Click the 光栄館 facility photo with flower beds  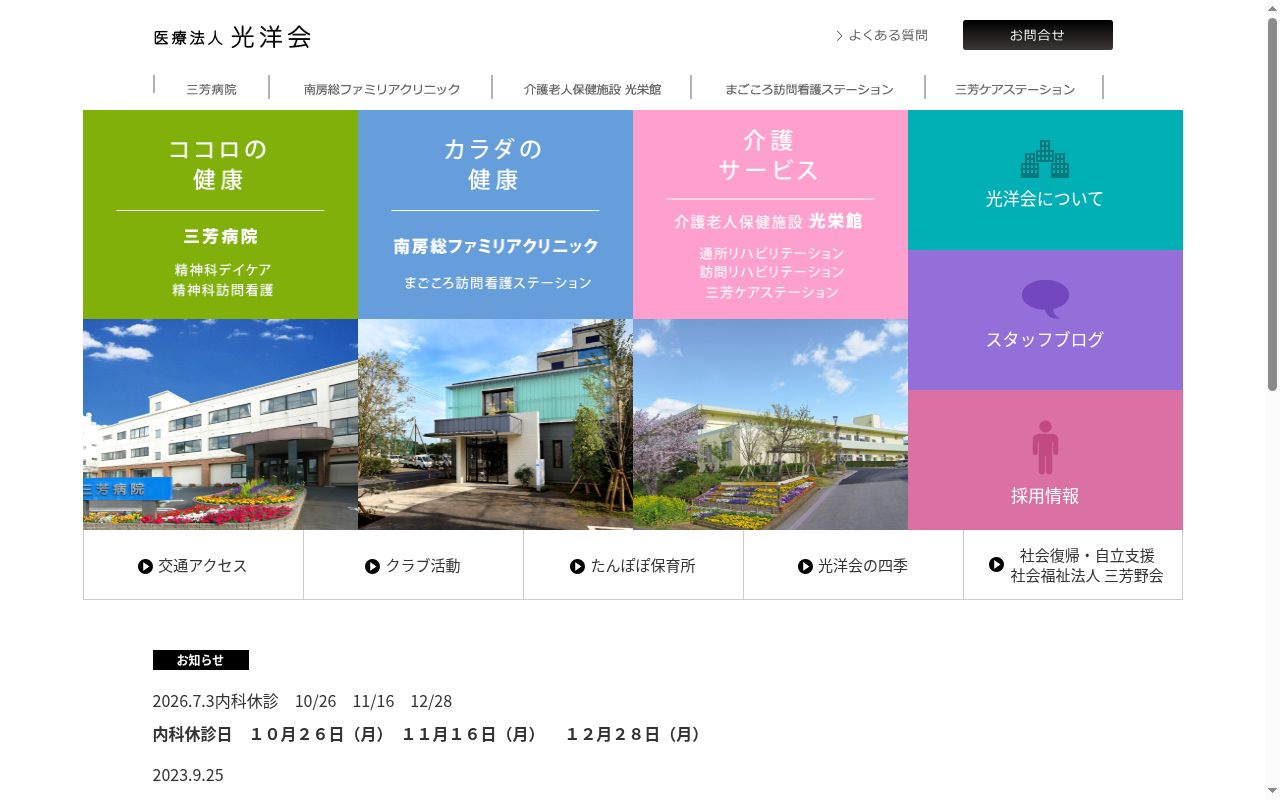[x=770, y=424]
